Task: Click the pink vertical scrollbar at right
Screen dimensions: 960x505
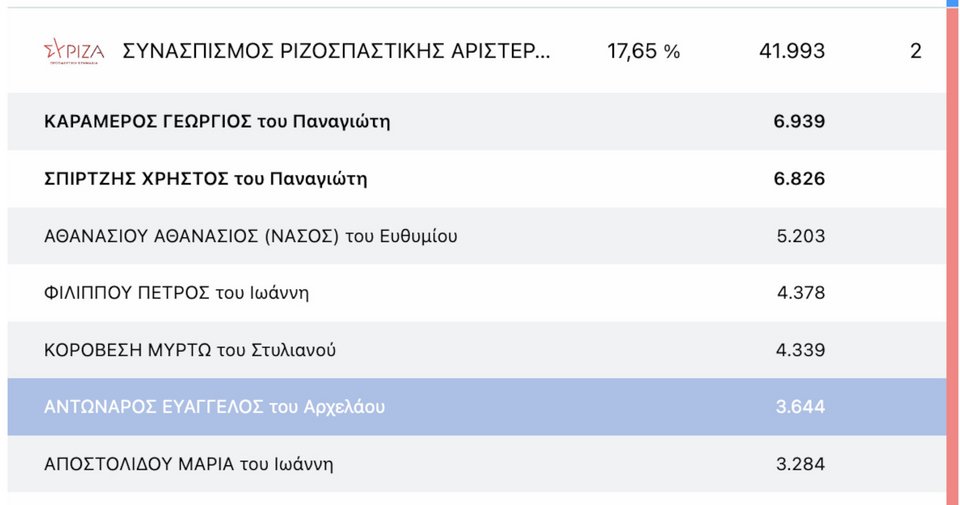Action: point(952,260)
